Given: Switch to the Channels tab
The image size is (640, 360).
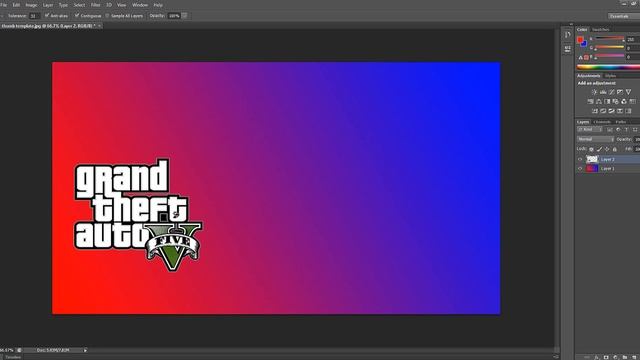Looking at the screenshot, I should pos(602,122).
